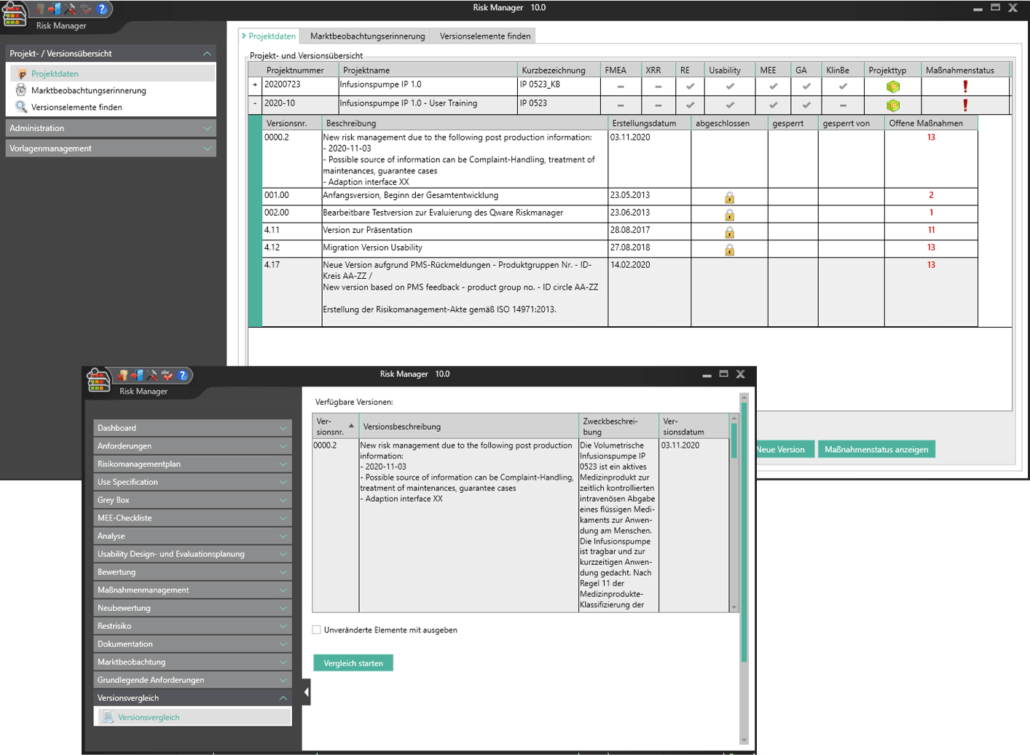Expand project row 20200723 with the plus sign
Viewport: 1030px width, 755px height.
pos(255,87)
